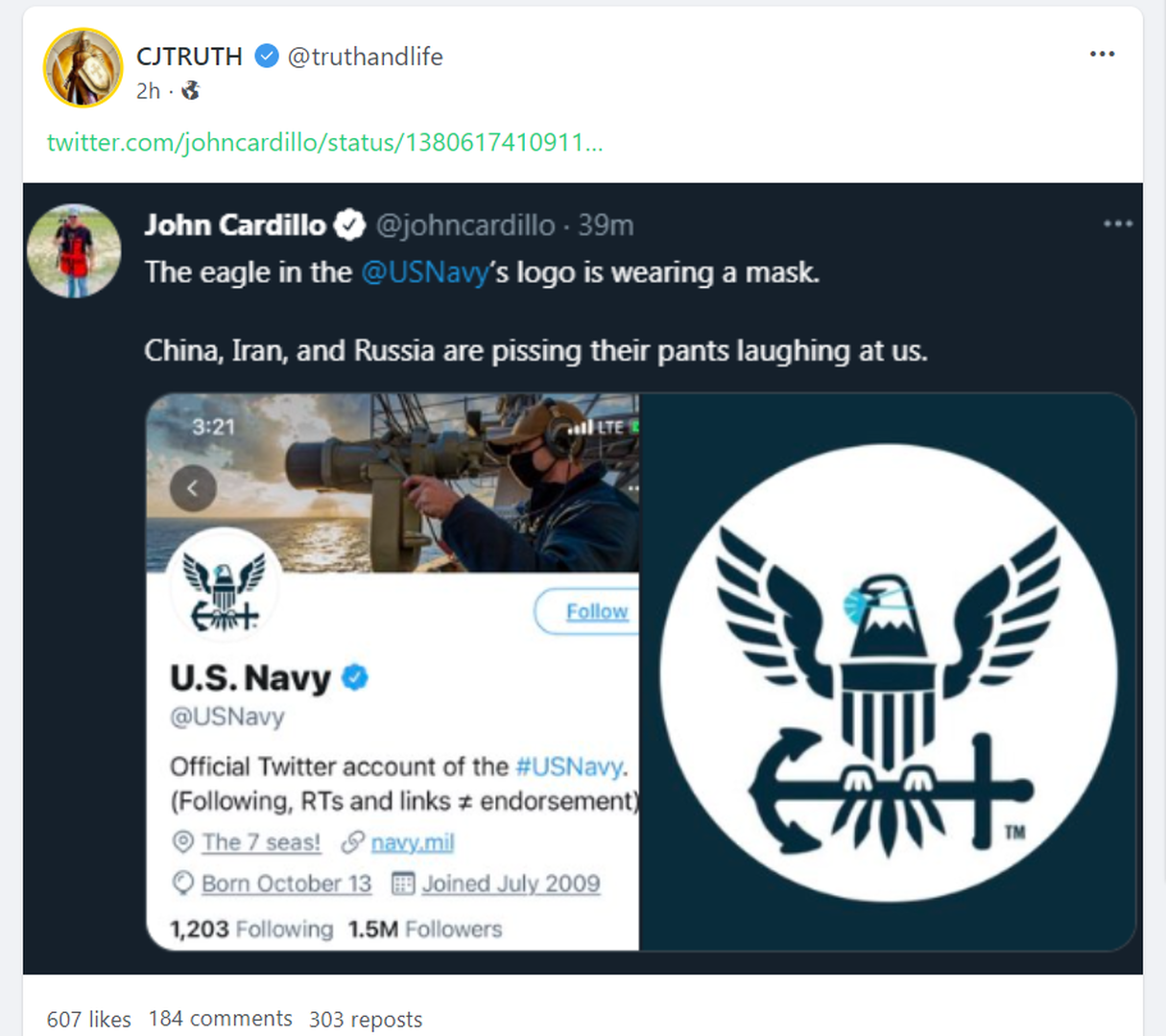Viewport: 1166px width, 1036px height.
Task: Click the CJTRUTH blue verified badge
Action: click(x=267, y=57)
